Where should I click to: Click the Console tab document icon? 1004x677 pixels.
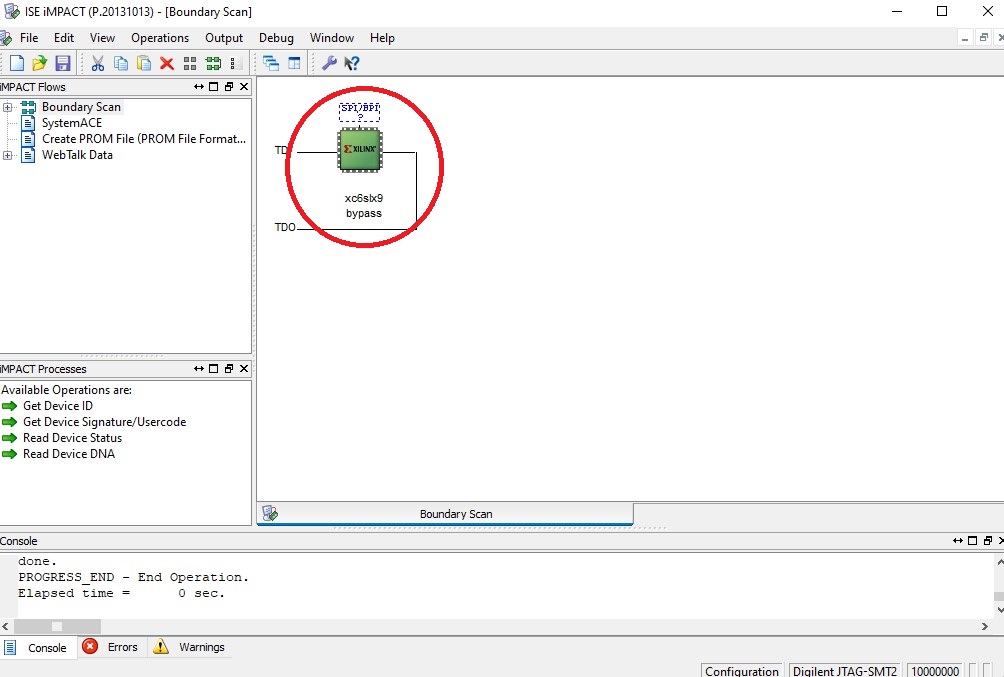pyautogui.click(x=10, y=647)
